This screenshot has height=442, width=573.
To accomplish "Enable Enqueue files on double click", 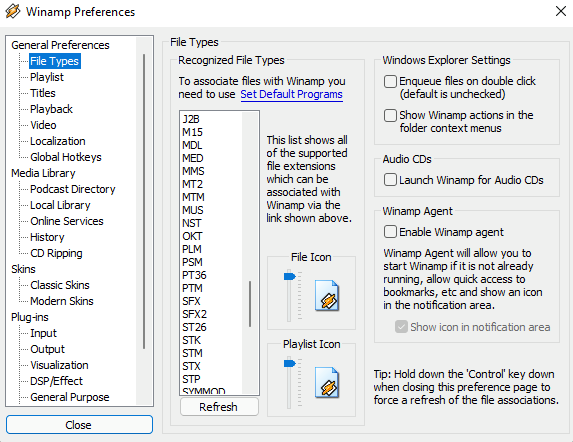I will pos(390,81).
